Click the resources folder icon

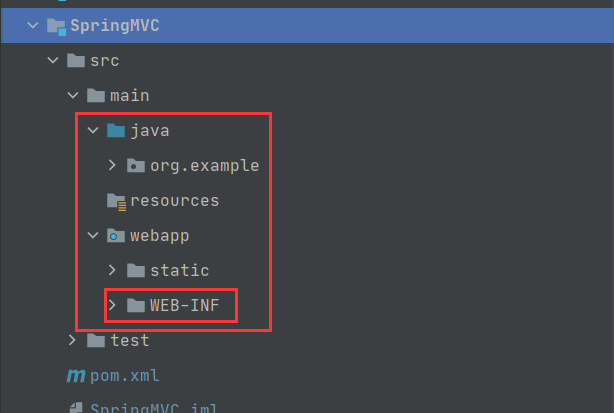(116, 202)
